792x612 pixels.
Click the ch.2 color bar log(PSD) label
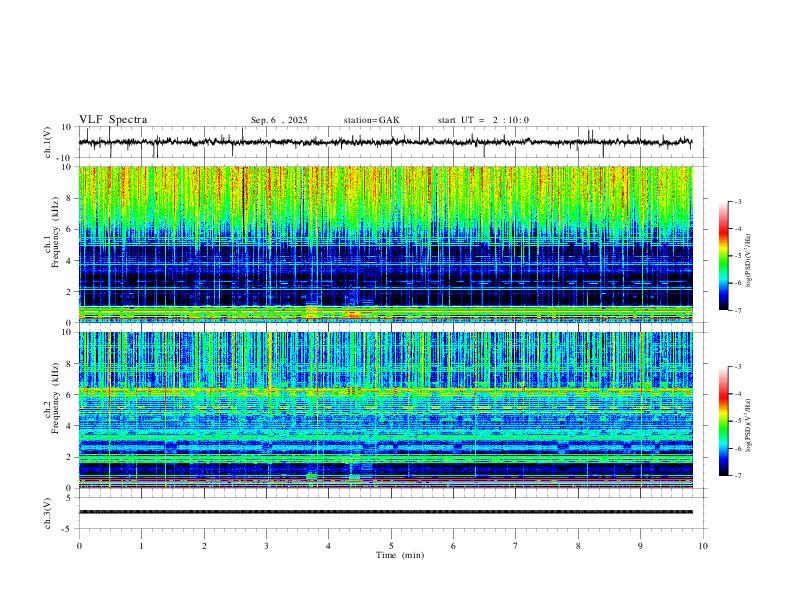749,426
